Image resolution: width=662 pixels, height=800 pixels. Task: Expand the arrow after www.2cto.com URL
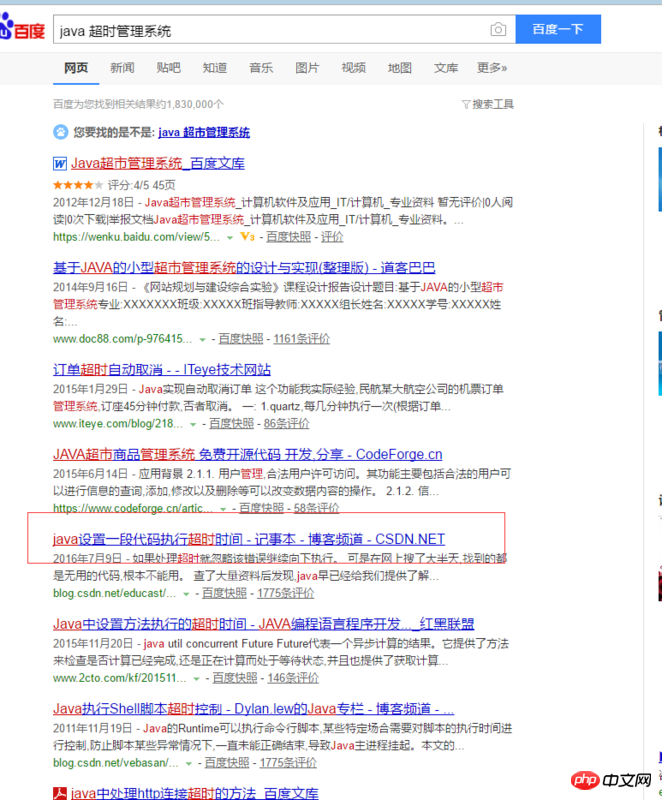196,678
